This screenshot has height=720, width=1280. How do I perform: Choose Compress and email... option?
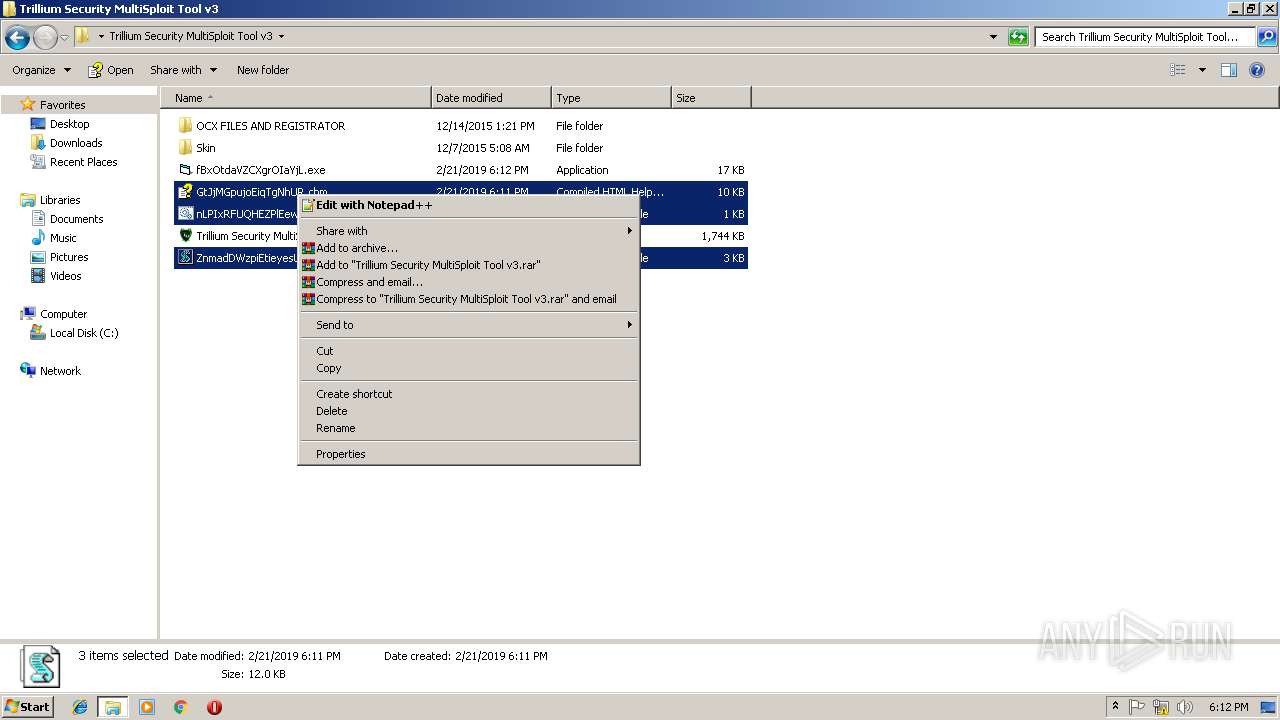pos(468,282)
